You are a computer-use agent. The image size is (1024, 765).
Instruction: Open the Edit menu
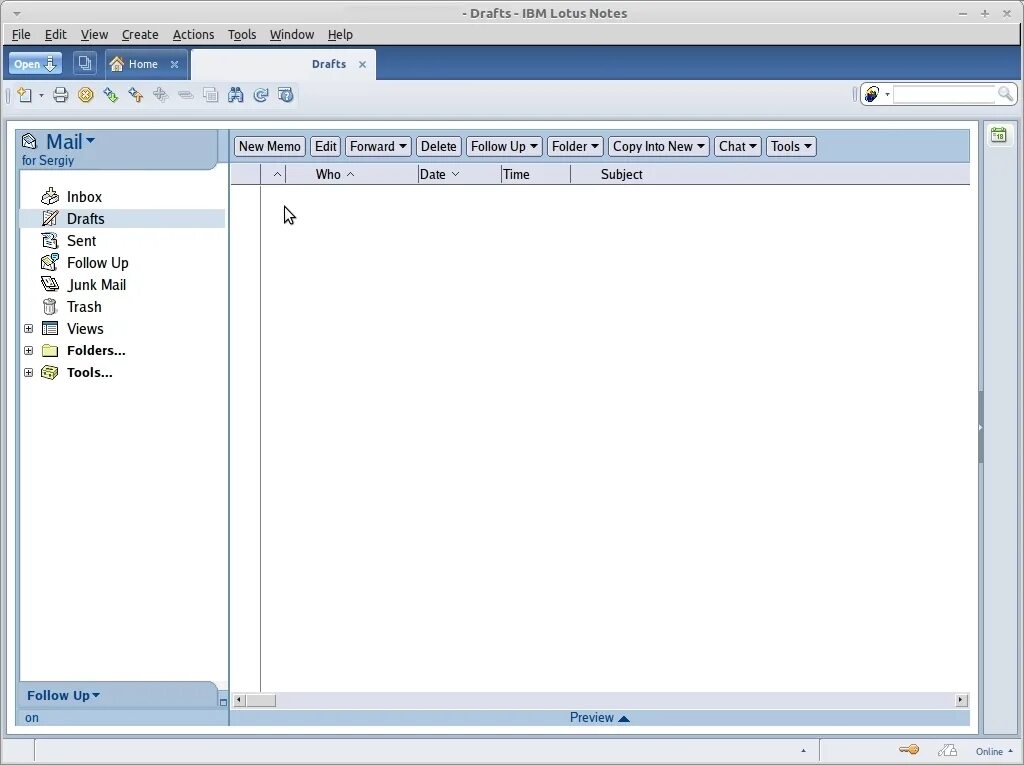[x=56, y=35]
